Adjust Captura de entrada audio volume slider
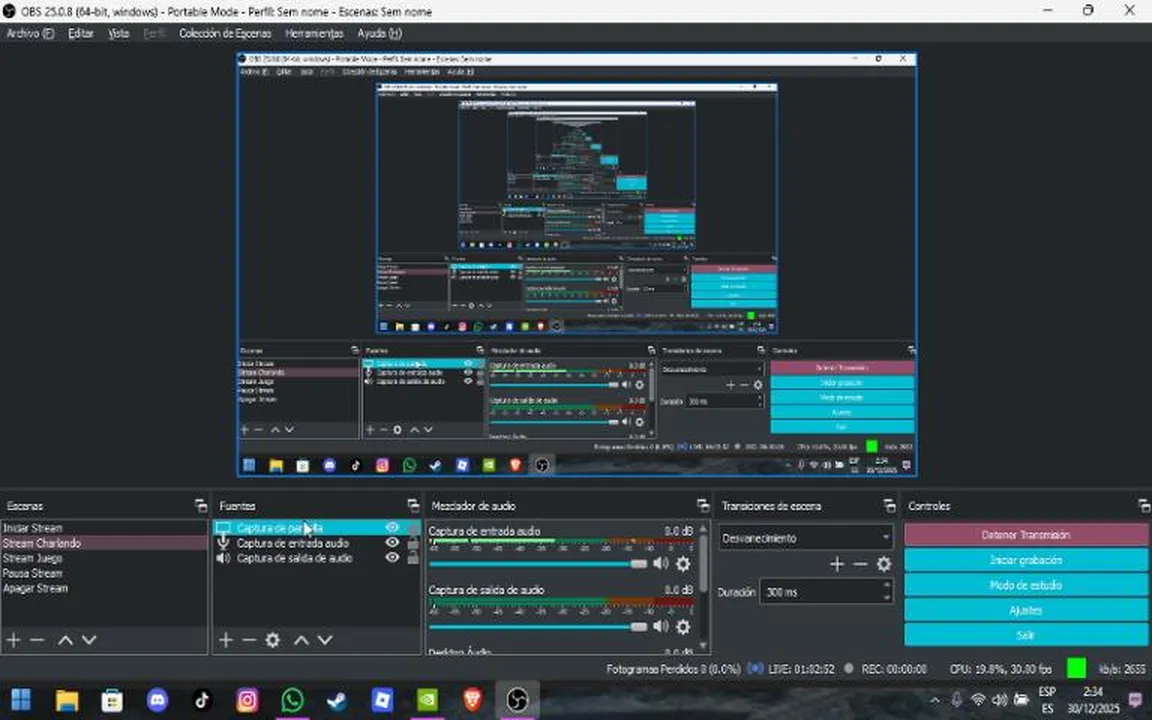 539,564
